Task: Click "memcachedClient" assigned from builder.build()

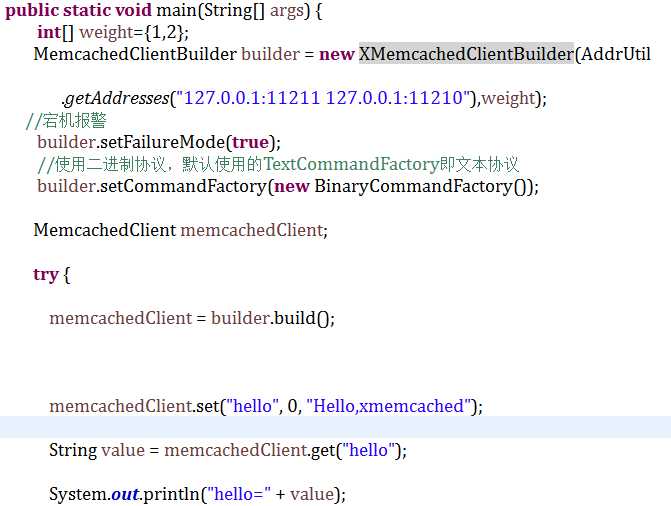Action: [x=121, y=318]
